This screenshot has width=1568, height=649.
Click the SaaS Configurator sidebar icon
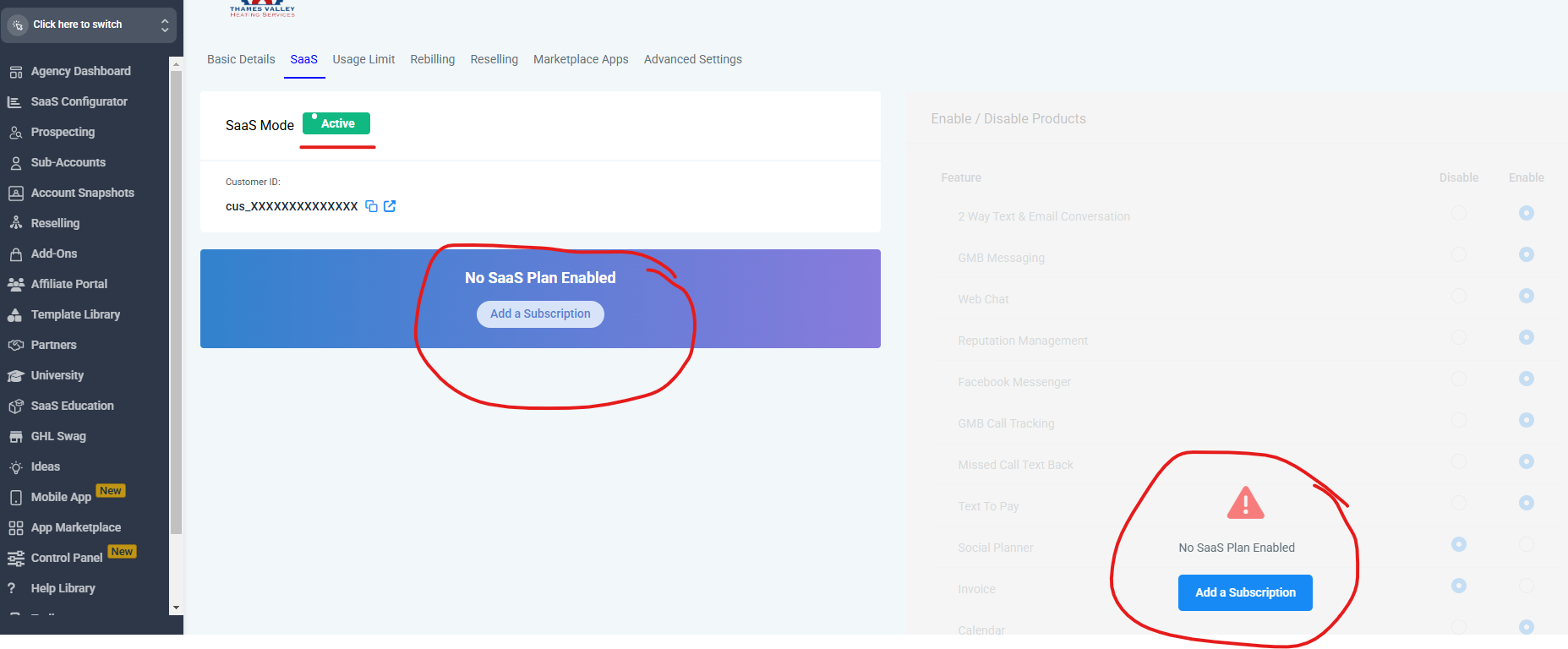tap(15, 102)
